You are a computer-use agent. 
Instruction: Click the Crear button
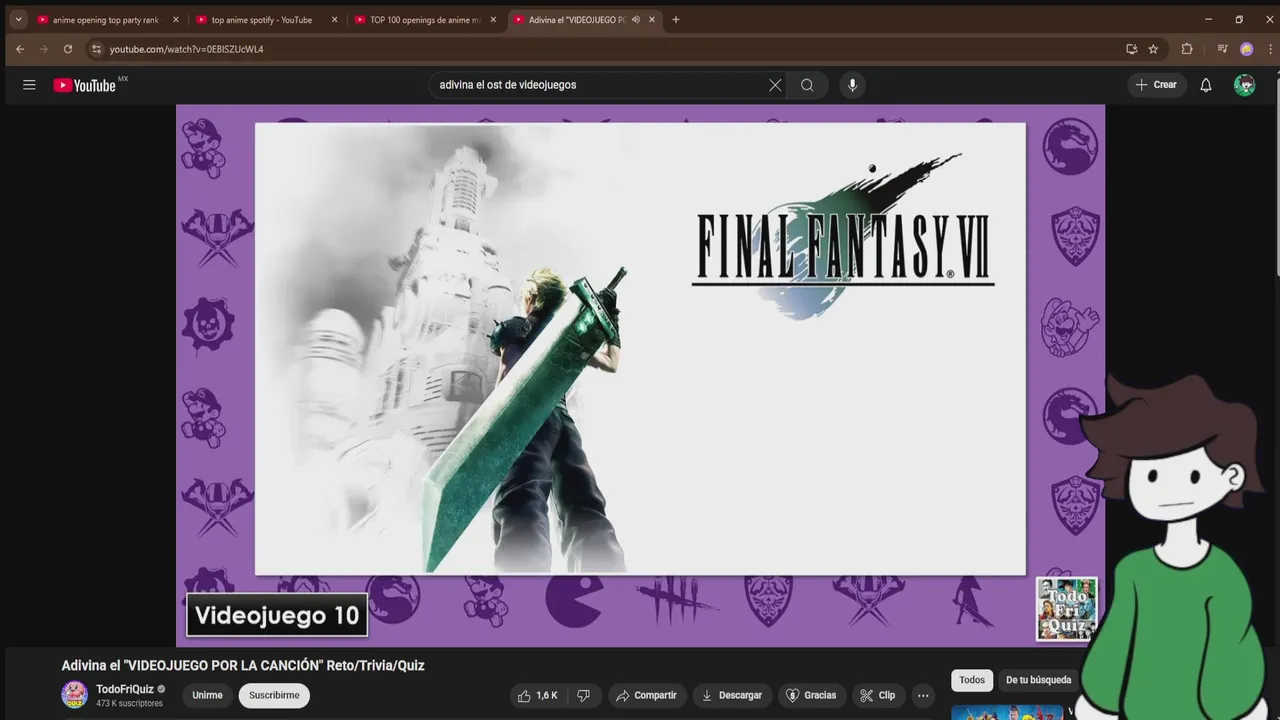click(1156, 85)
